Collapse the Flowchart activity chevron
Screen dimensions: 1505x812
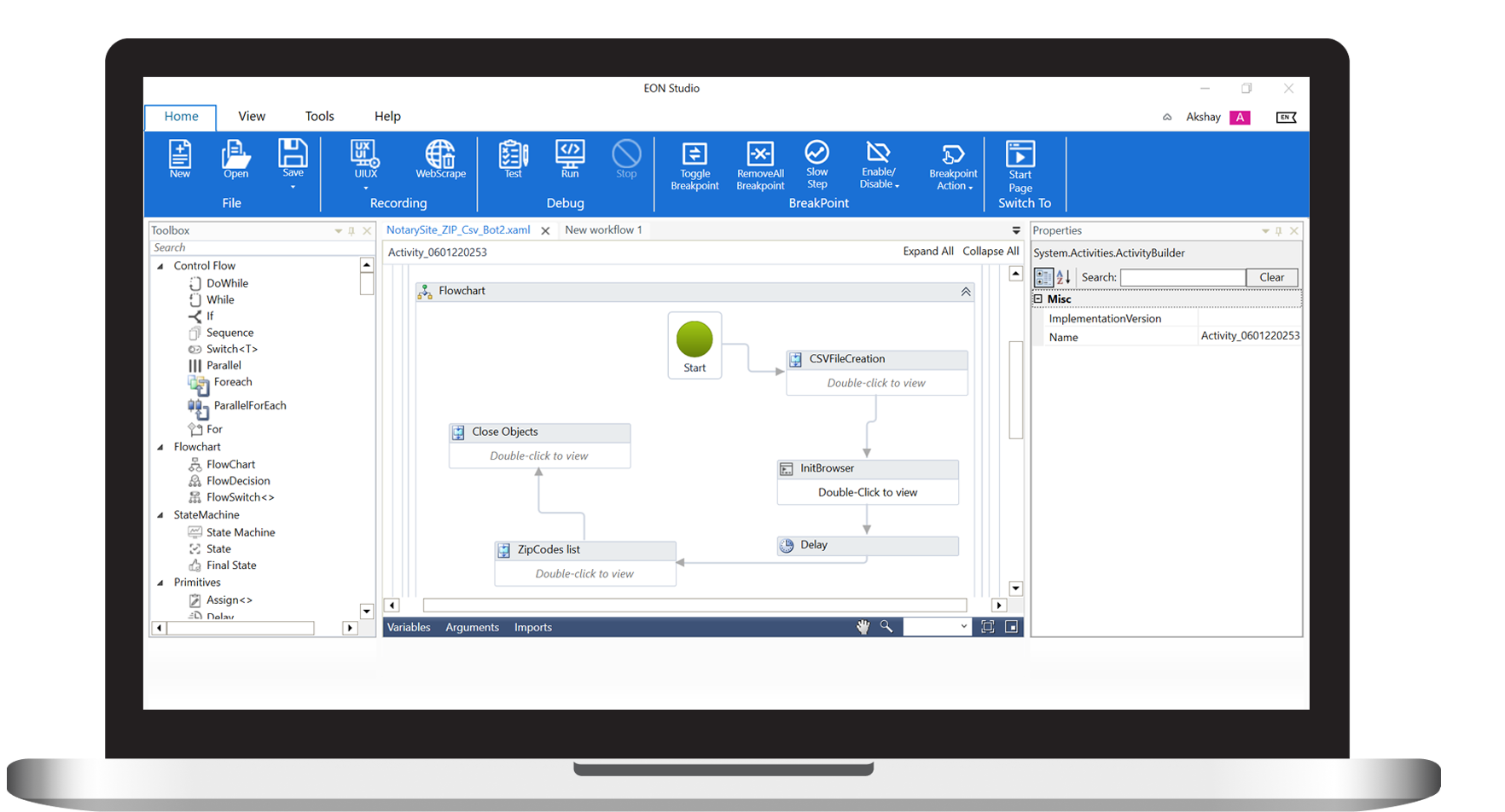click(966, 292)
